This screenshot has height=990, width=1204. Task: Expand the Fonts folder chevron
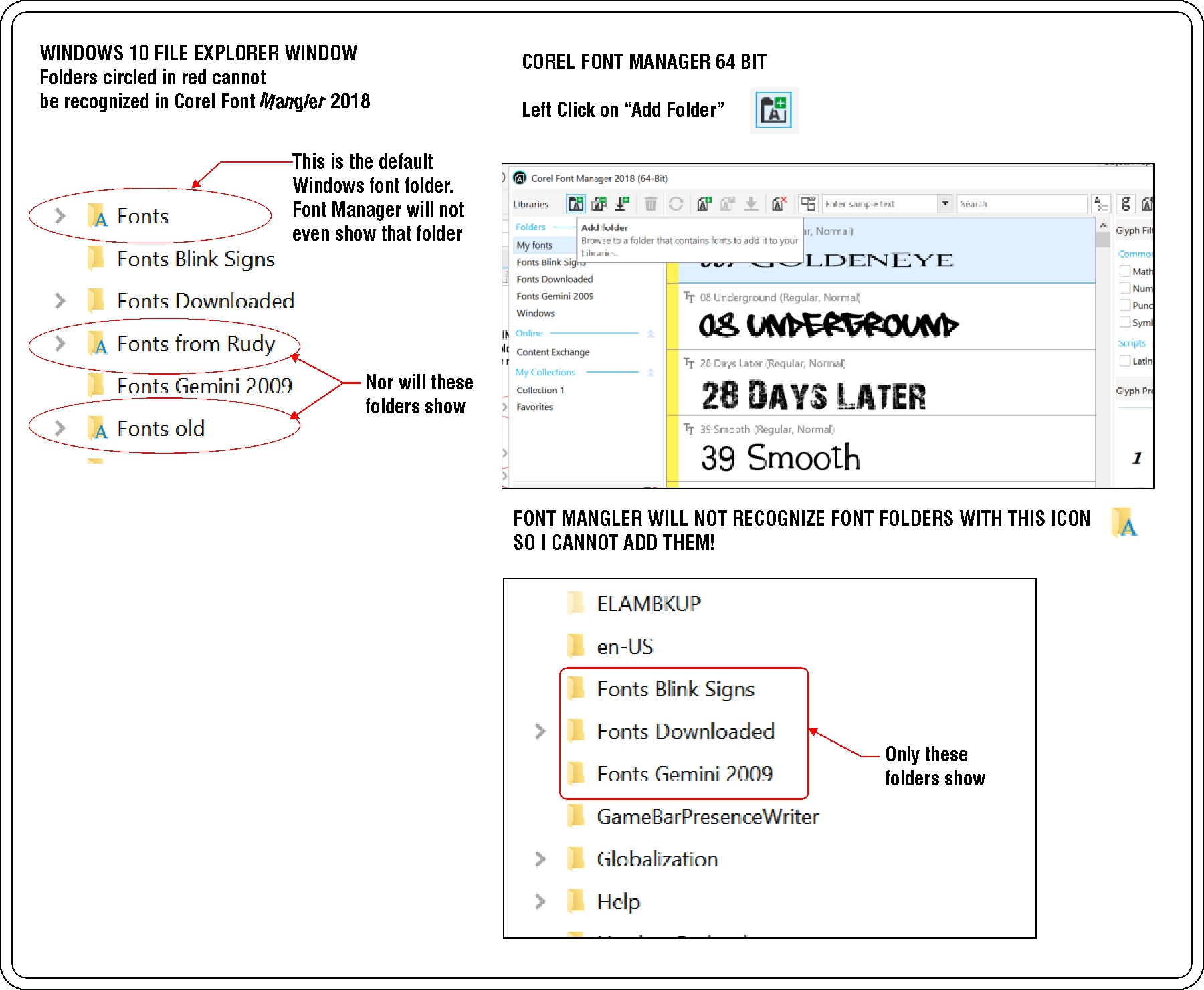[60, 216]
